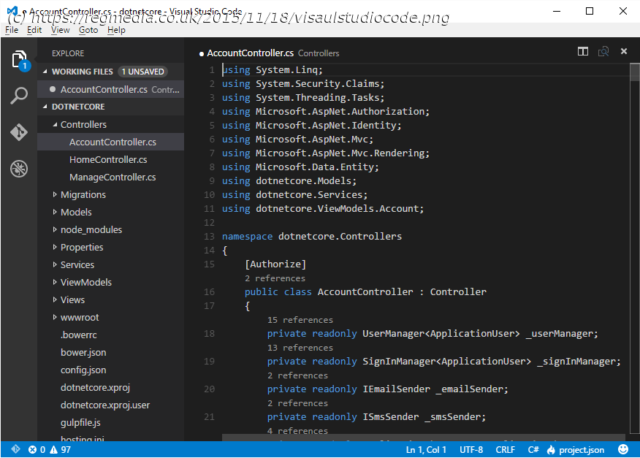Collapse the Controllers folder
Image resolution: width=640 pixels, height=458 pixels.
point(55,125)
